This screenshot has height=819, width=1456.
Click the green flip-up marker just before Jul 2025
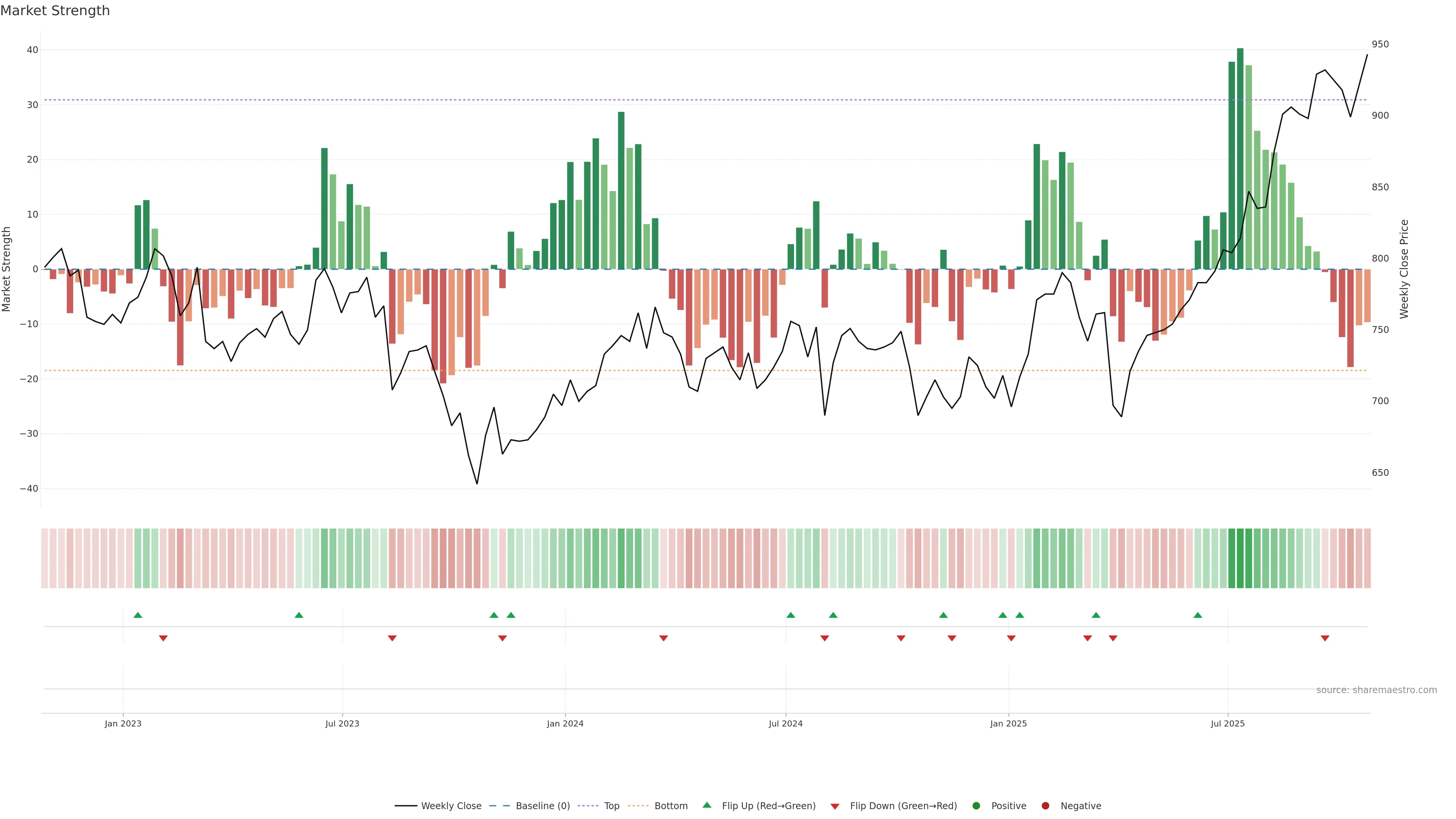1198,615
